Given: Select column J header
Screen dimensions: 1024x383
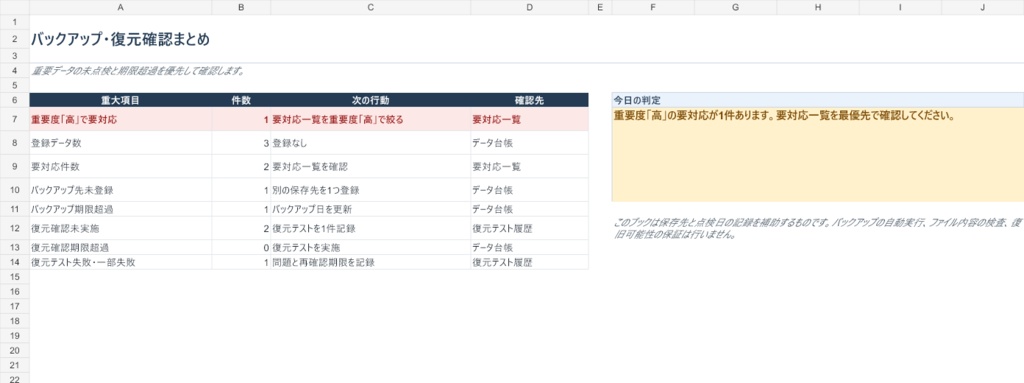Looking at the screenshot, I should pyautogui.click(x=983, y=7).
